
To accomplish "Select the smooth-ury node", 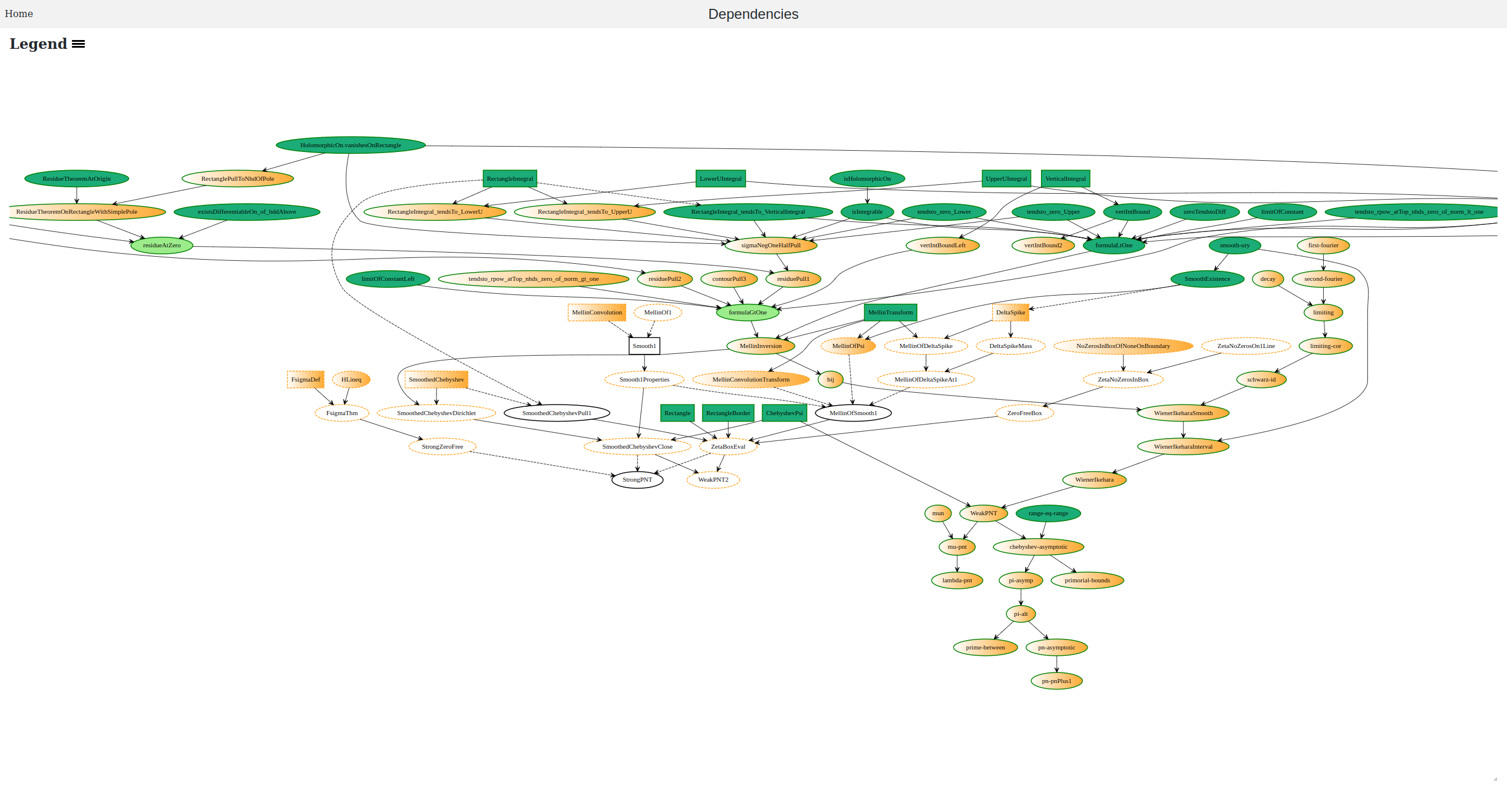I will (x=1235, y=246).
